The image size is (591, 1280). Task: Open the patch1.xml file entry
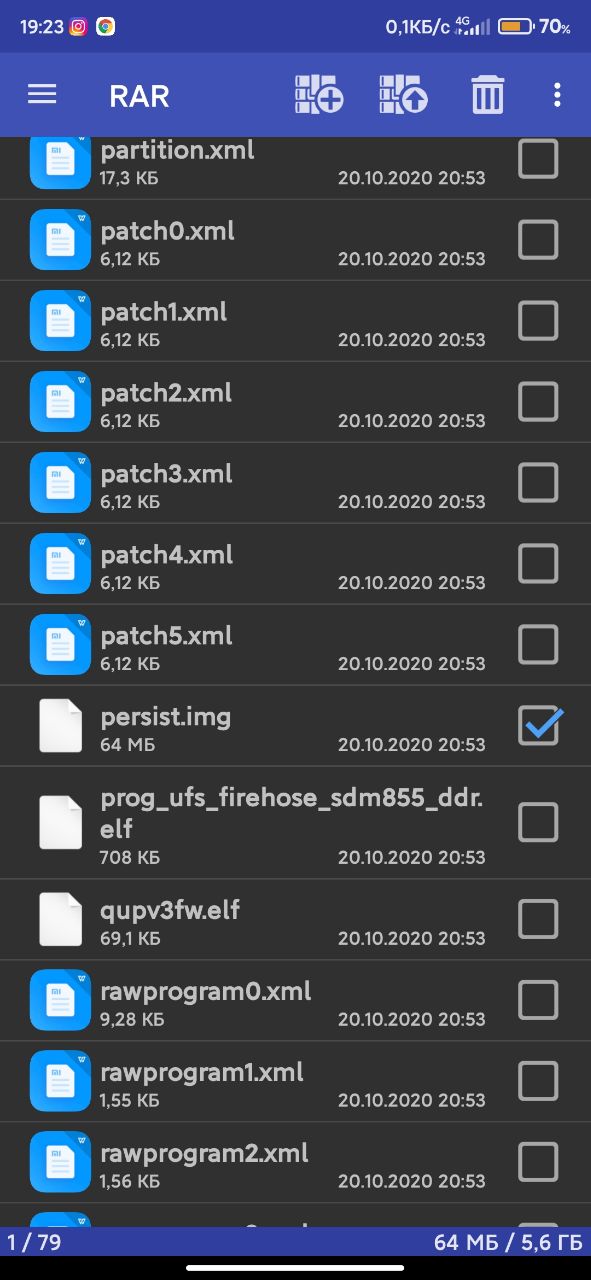tap(295, 321)
